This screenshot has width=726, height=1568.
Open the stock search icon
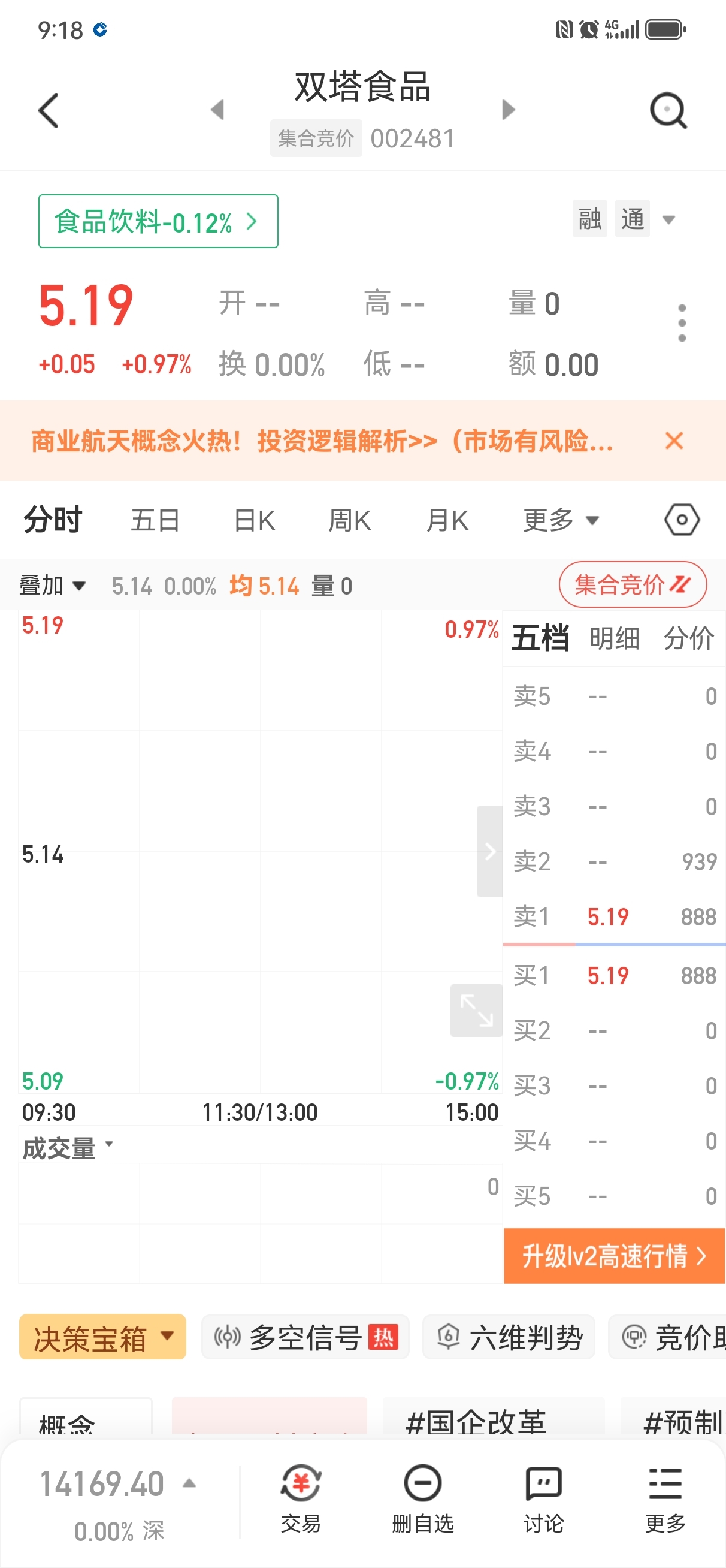[667, 111]
